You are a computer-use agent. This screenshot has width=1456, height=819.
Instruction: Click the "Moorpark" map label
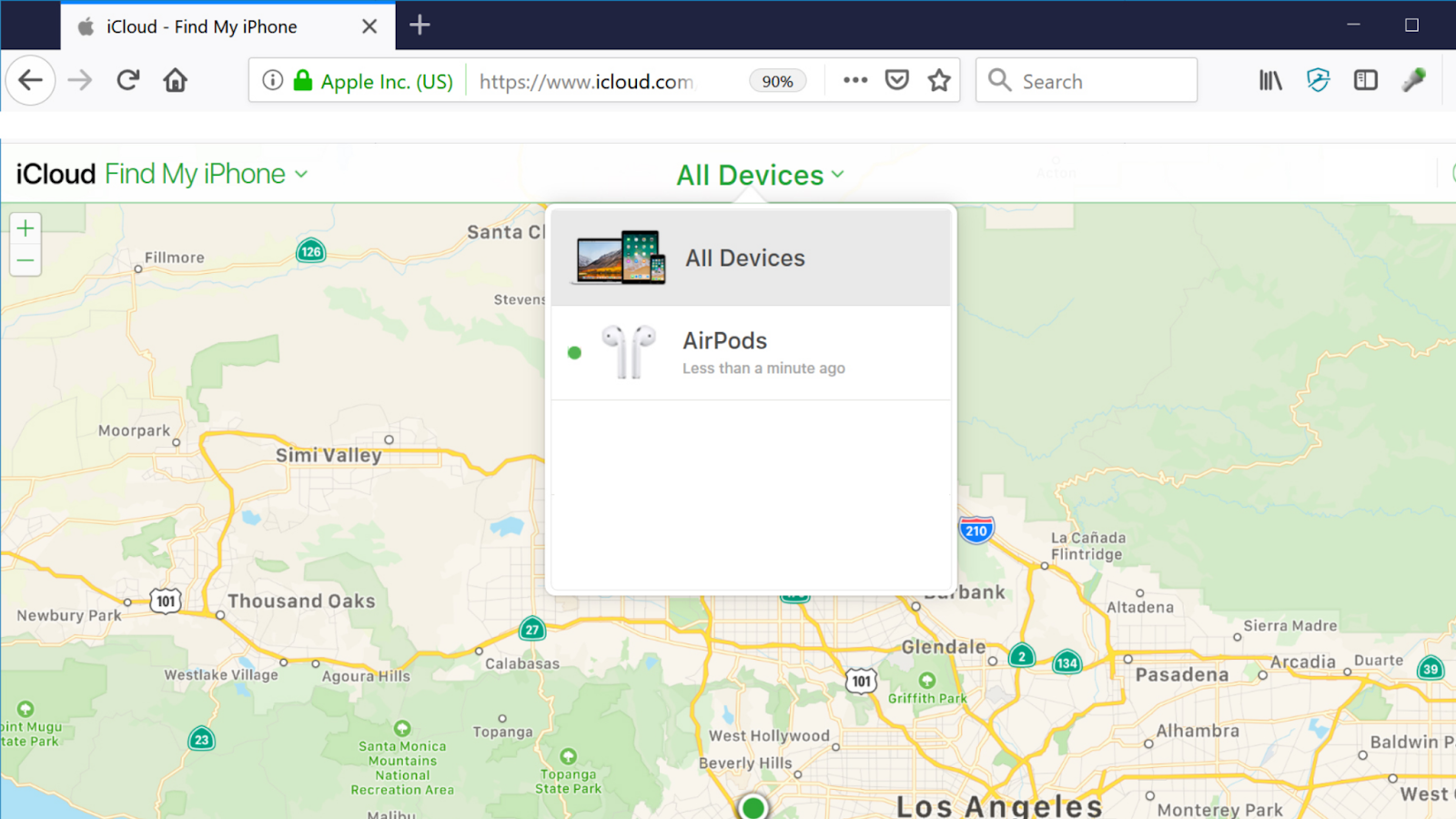(x=134, y=430)
